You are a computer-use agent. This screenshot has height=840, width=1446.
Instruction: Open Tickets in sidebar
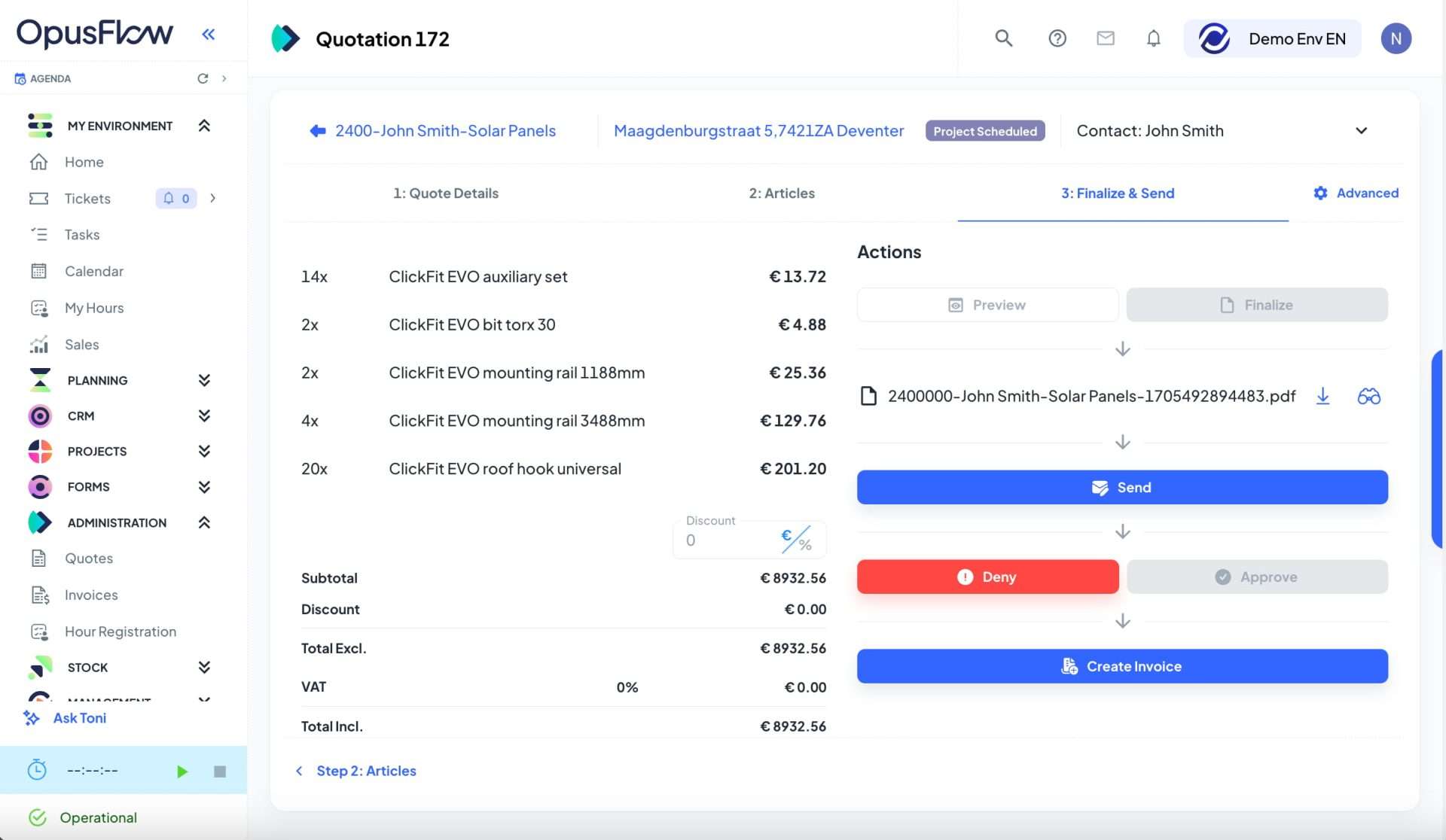[87, 198]
